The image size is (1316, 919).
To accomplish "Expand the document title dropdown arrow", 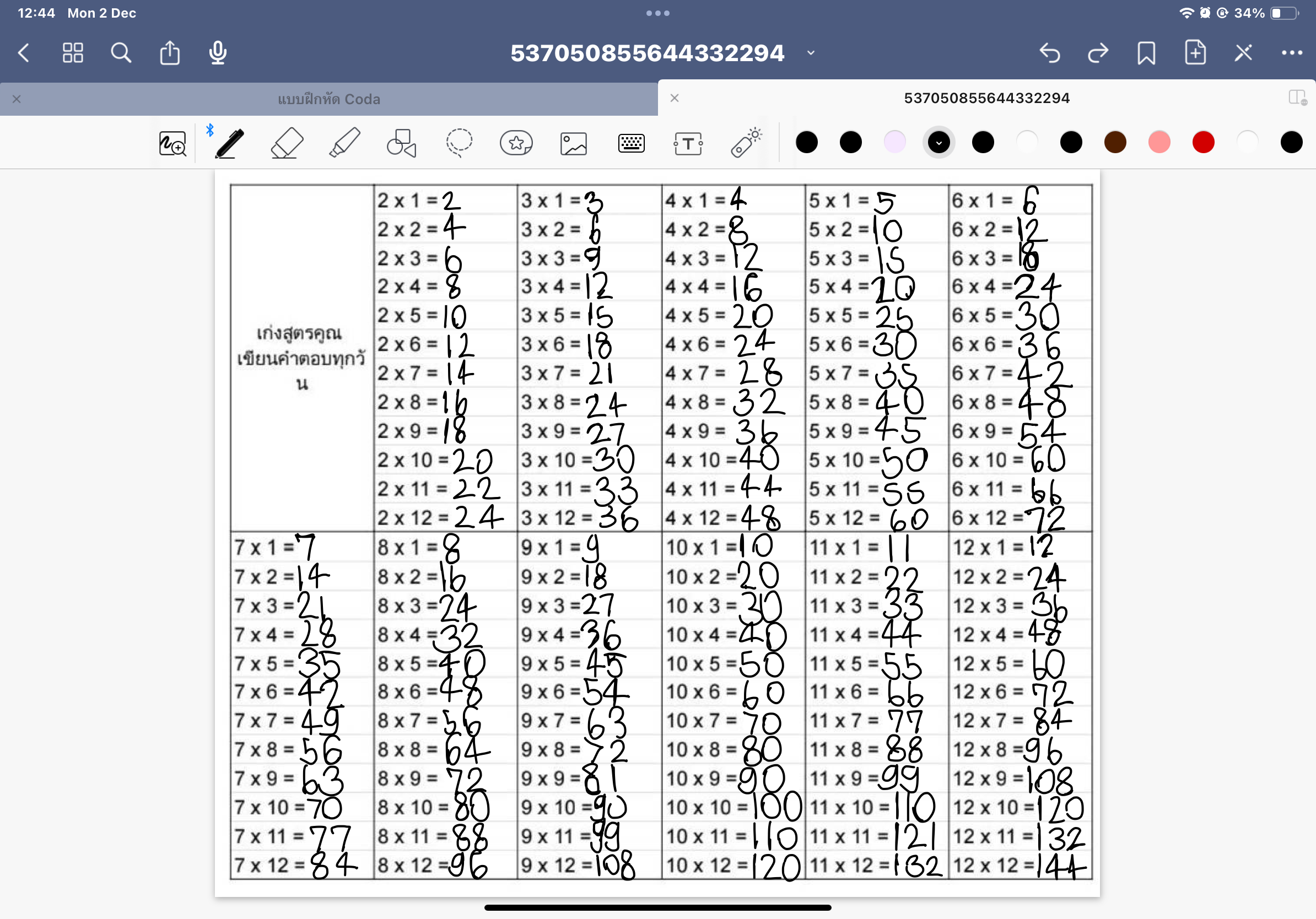I will [x=811, y=53].
